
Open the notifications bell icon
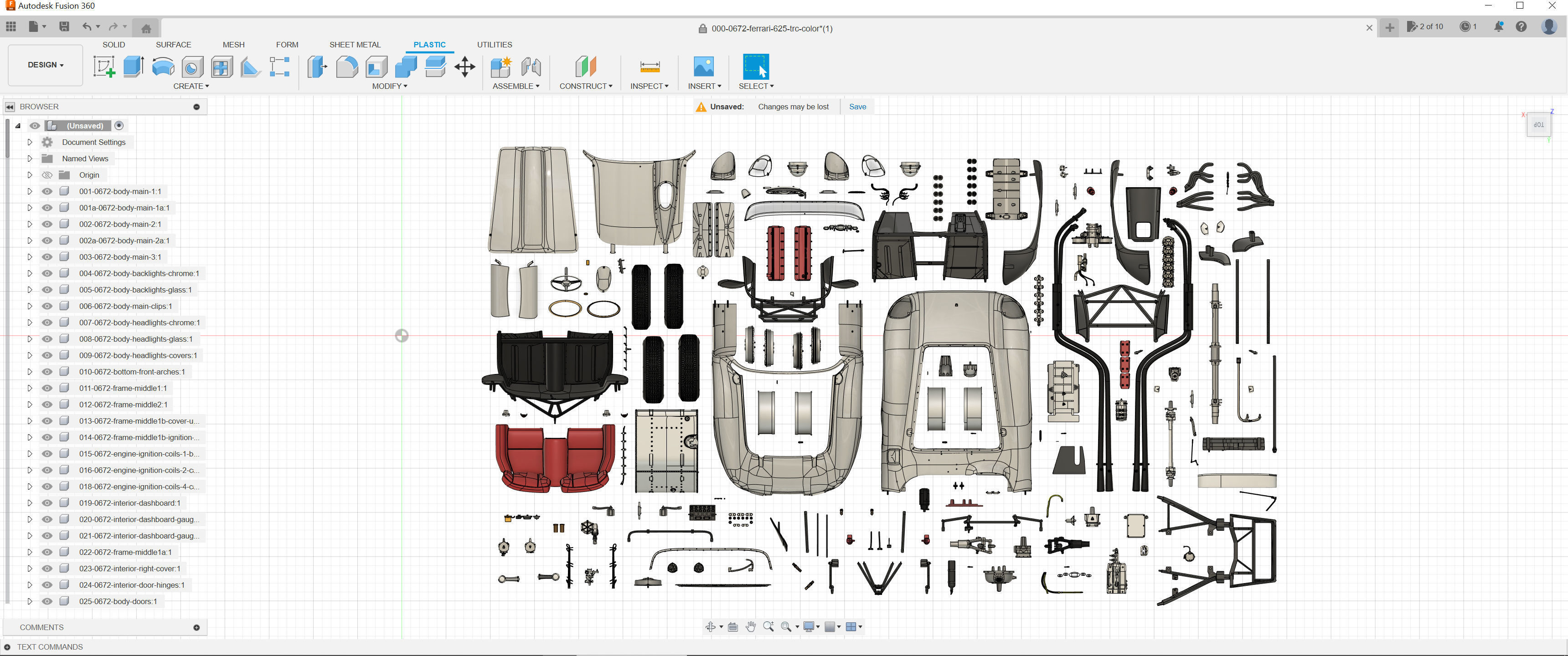(1498, 27)
